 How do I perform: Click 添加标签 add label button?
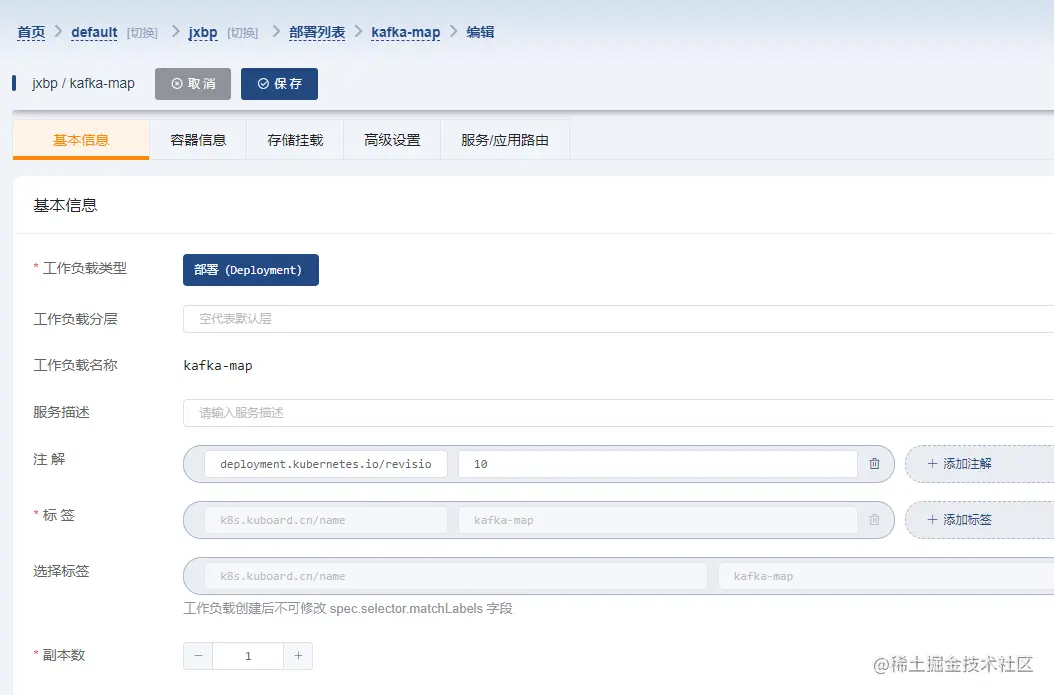click(979, 520)
